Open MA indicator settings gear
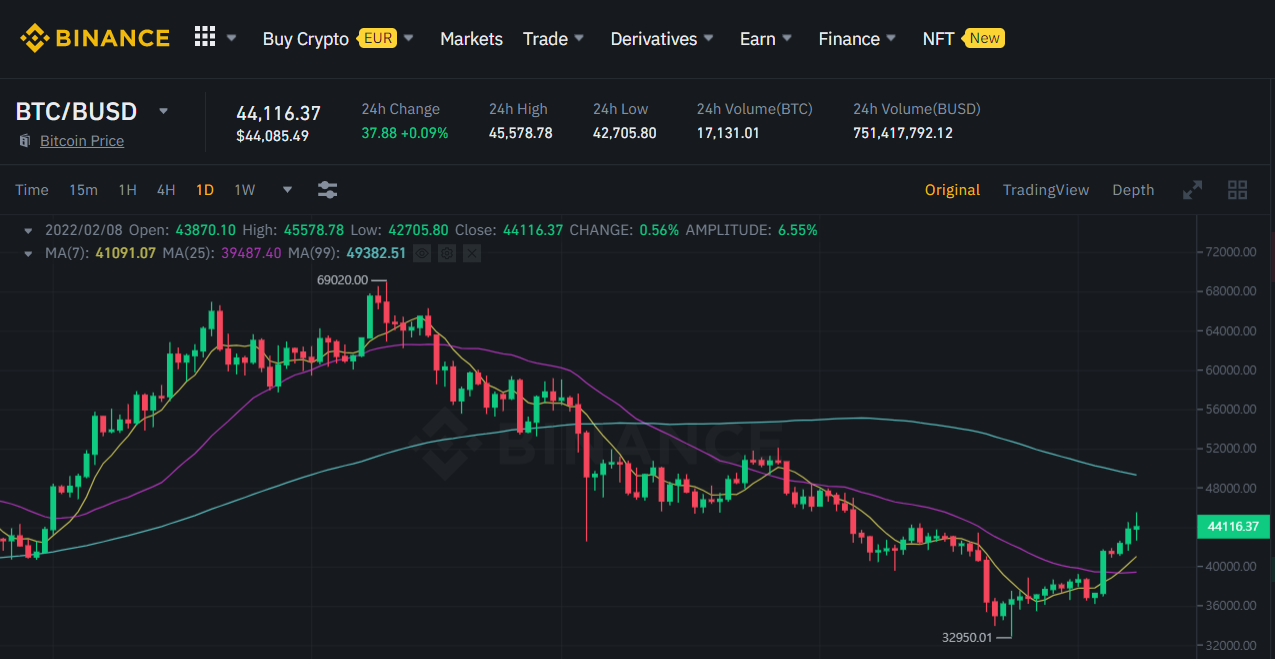This screenshot has width=1275, height=659. pyautogui.click(x=447, y=254)
